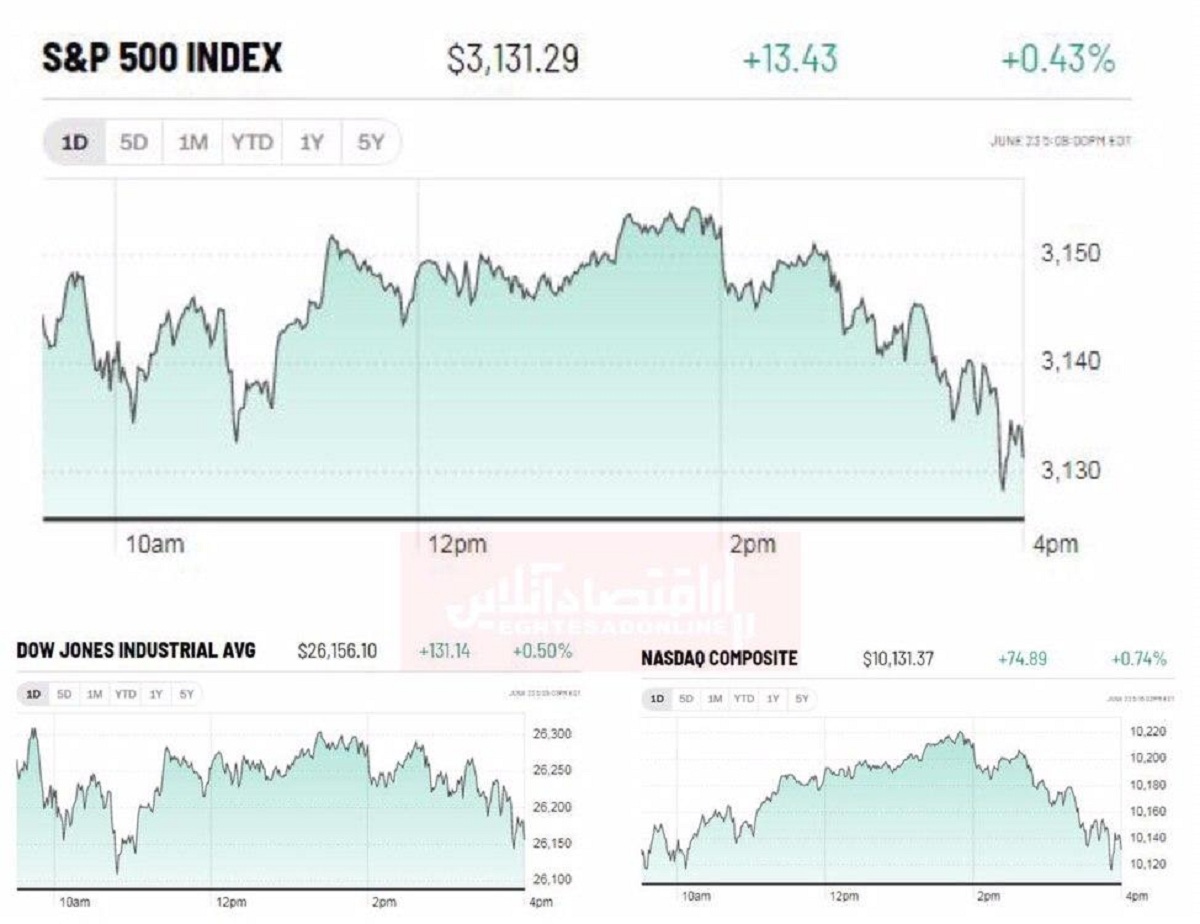The image size is (1200, 924).
Task: Open the 5Y view on S&P 500 chart
Action: coord(370,143)
